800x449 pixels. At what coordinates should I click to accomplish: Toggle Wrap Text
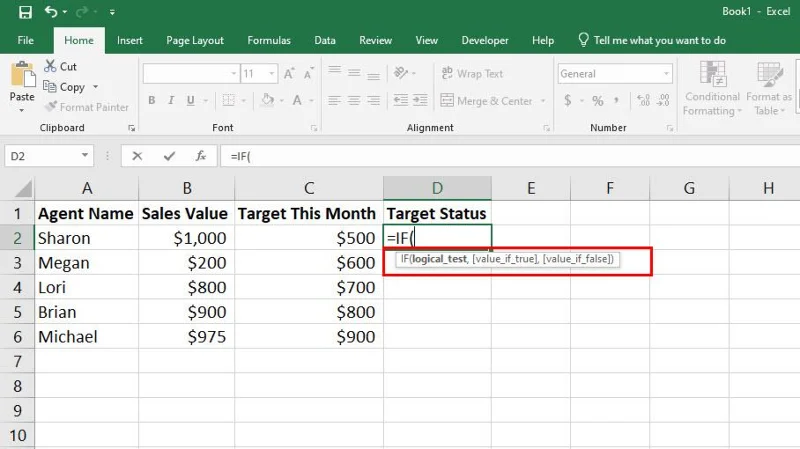472,73
